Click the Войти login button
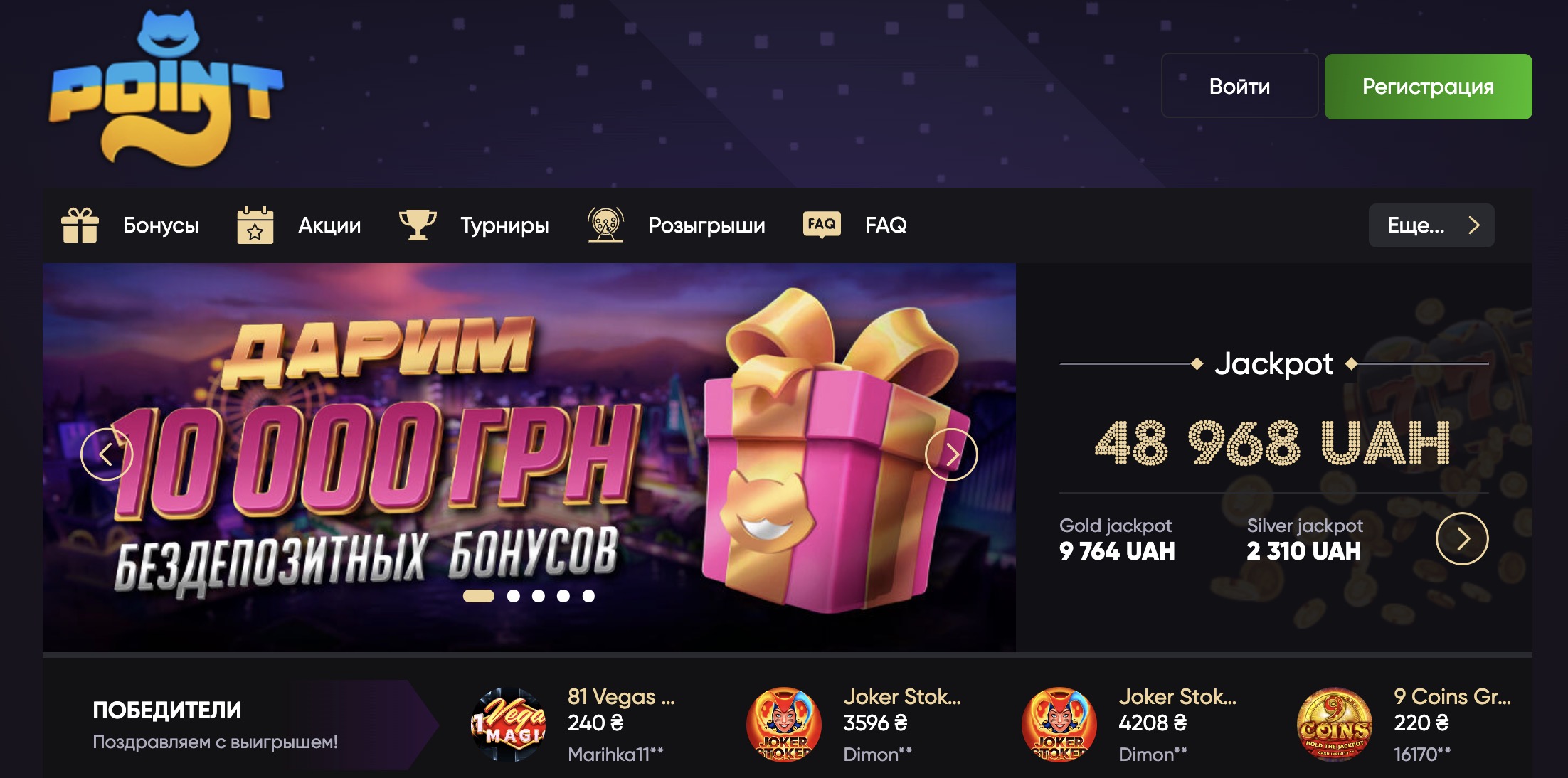This screenshot has width=1568, height=778. coord(1239,86)
